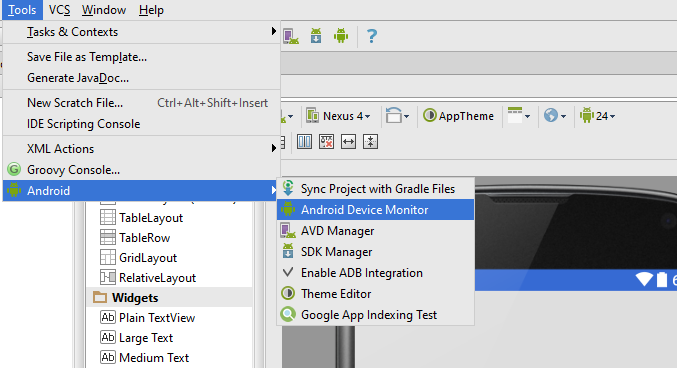The width and height of the screenshot is (677, 368).
Task: Click the Widgets folder icon
Action: click(x=100, y=297)
